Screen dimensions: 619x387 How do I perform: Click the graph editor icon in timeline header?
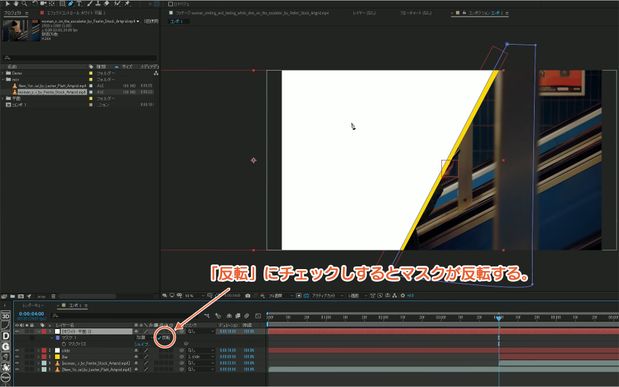[x=258, y=316]
